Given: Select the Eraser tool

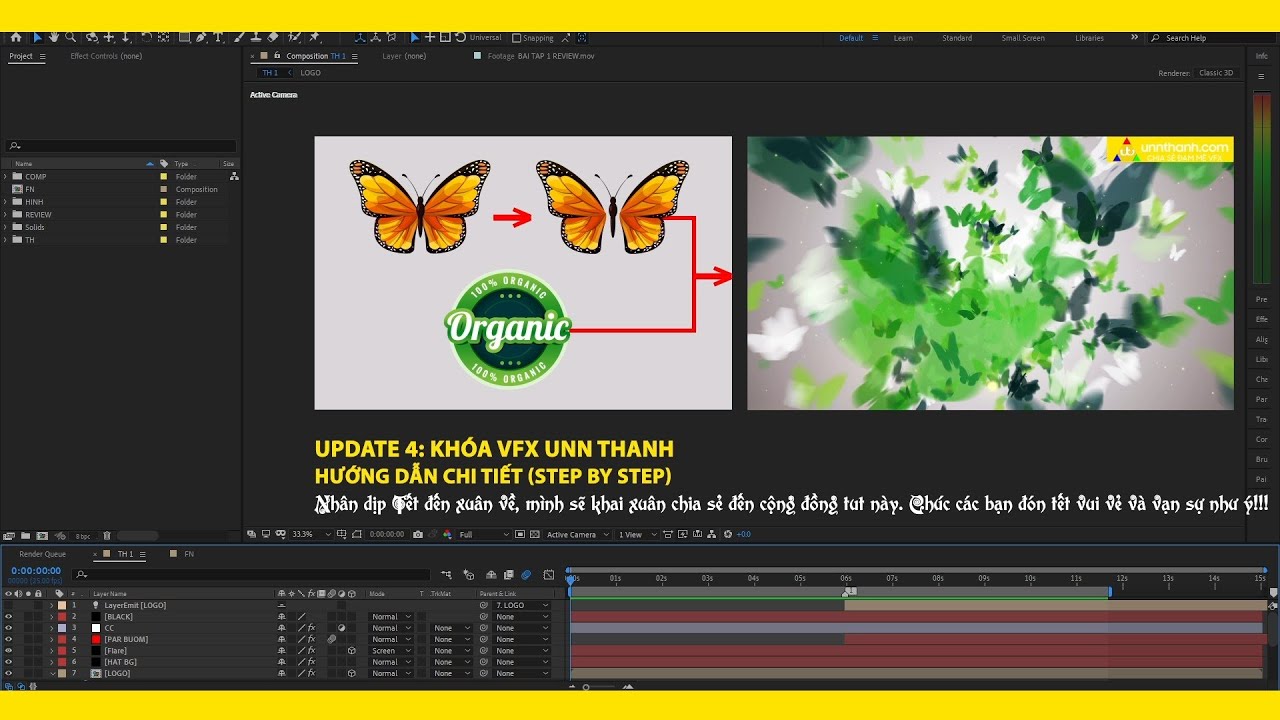Looking at the screenshot, I should click(273, 38).
